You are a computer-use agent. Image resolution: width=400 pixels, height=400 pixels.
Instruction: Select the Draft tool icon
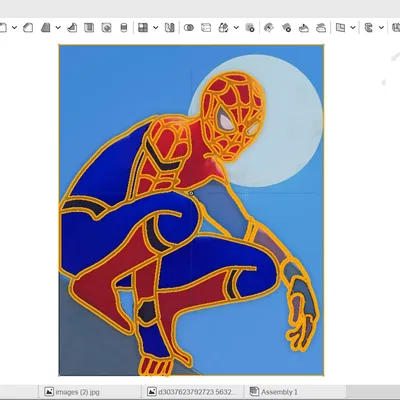[46, 28]
